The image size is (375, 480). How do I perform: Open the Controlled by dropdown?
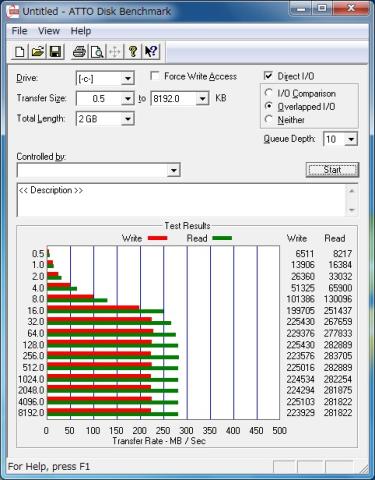174,170
